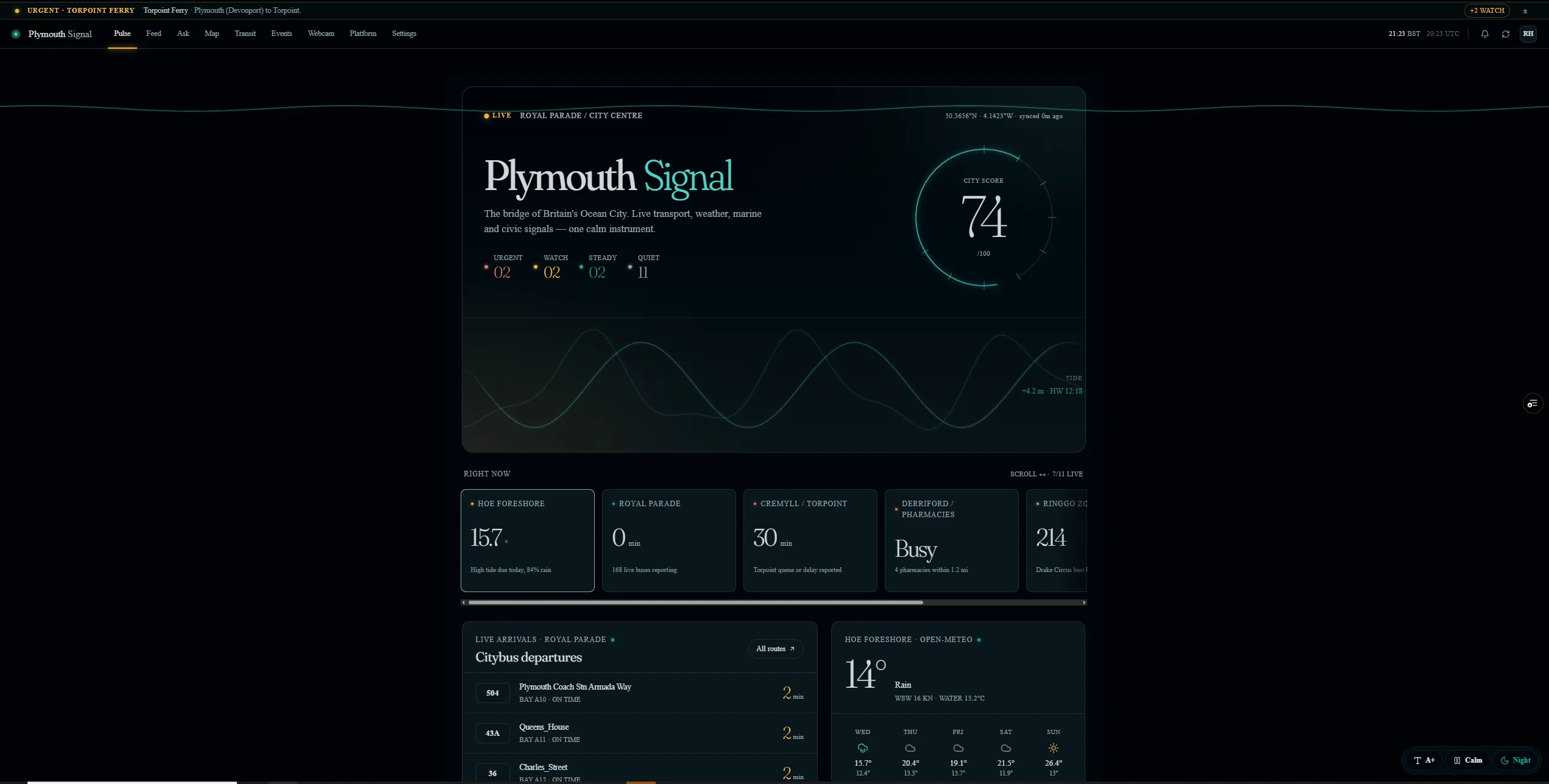Open the +2 WATCH alerts pill
This screenshot has height=784, width=1549.
(1486, 10)
